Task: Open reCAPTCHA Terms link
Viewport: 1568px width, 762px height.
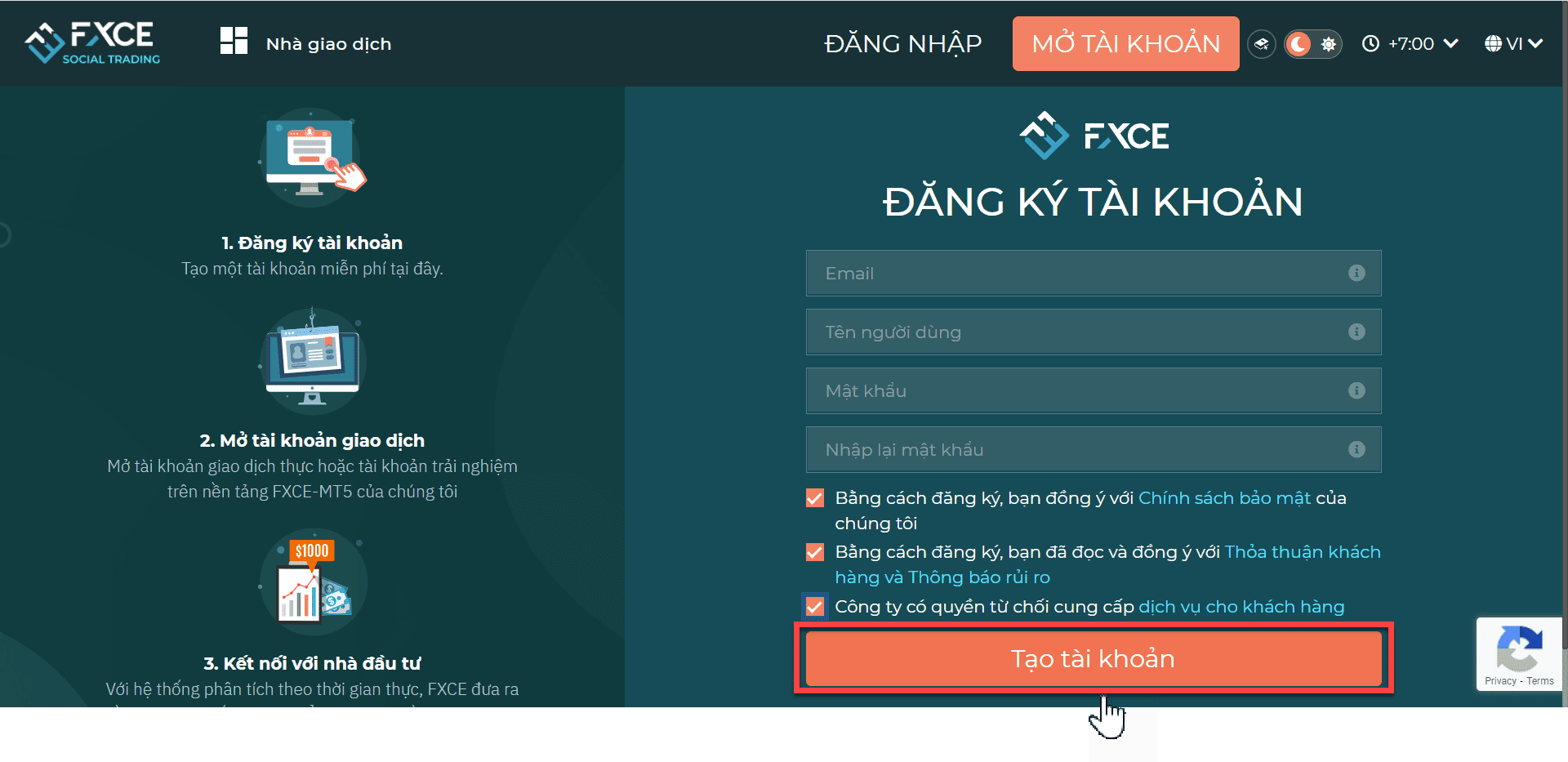Action: (1540, 681)
